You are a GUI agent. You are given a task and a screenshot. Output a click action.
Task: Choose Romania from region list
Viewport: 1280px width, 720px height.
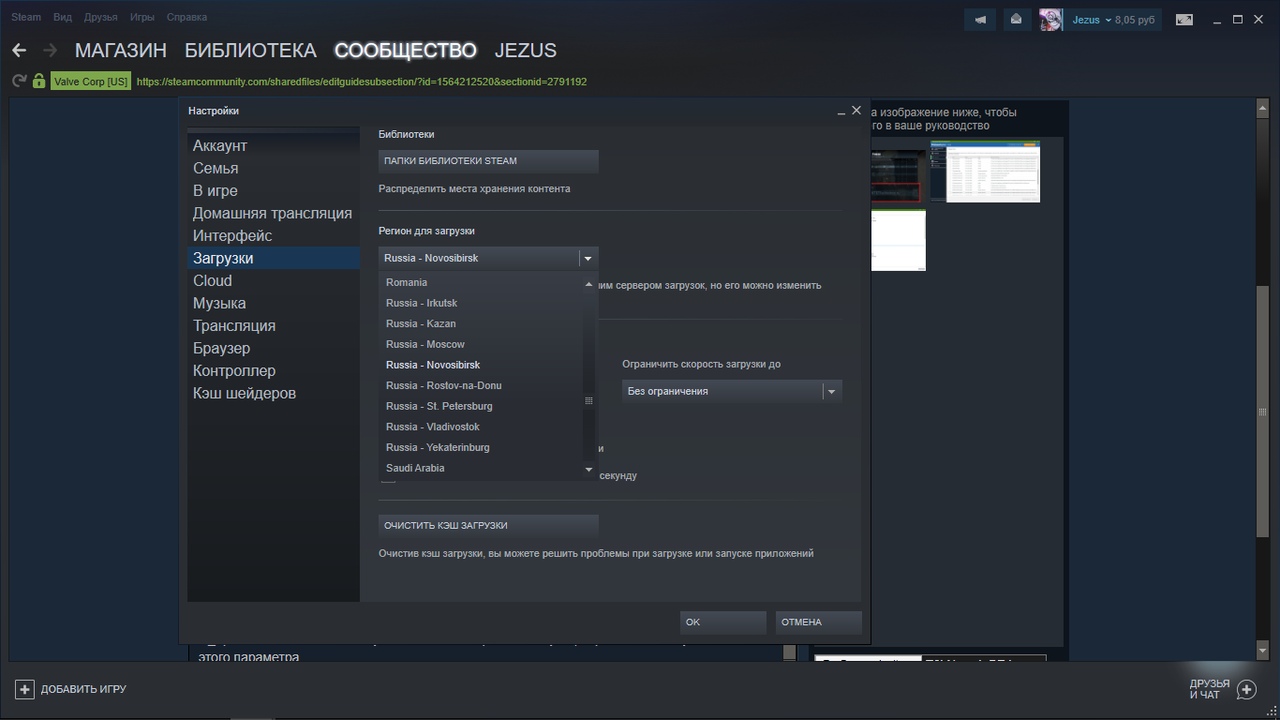(x=480, y=282)
